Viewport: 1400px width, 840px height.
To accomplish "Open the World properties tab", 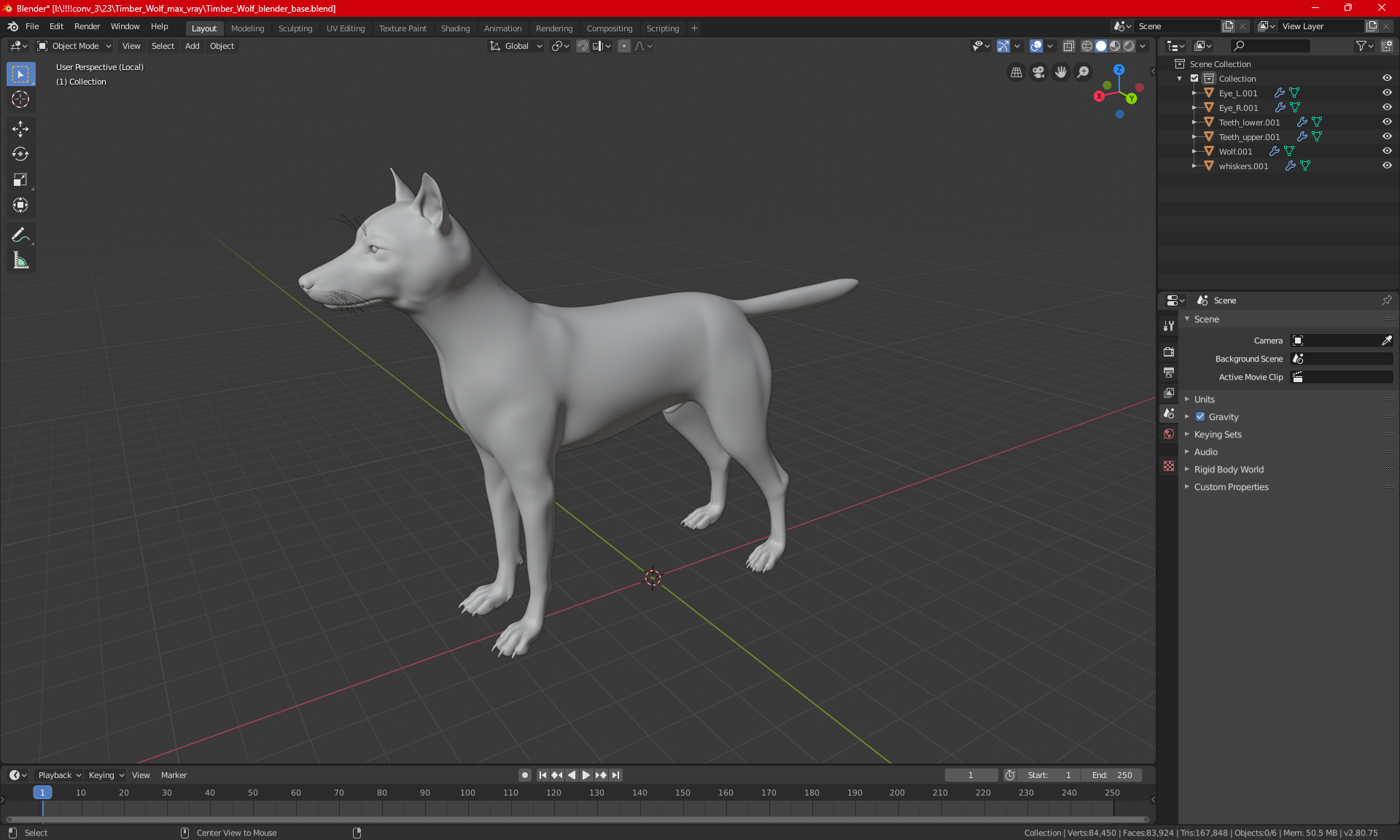I will 1169,434.
